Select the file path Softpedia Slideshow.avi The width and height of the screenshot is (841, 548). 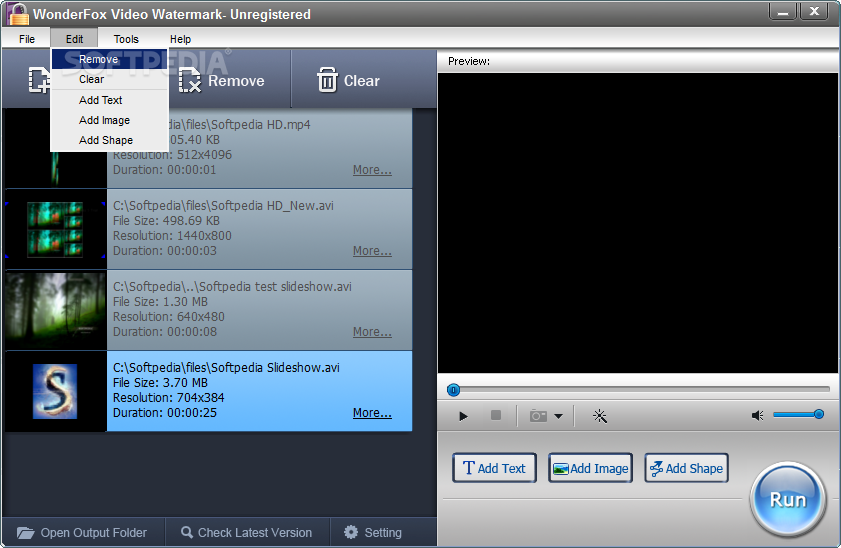(226, 368)
